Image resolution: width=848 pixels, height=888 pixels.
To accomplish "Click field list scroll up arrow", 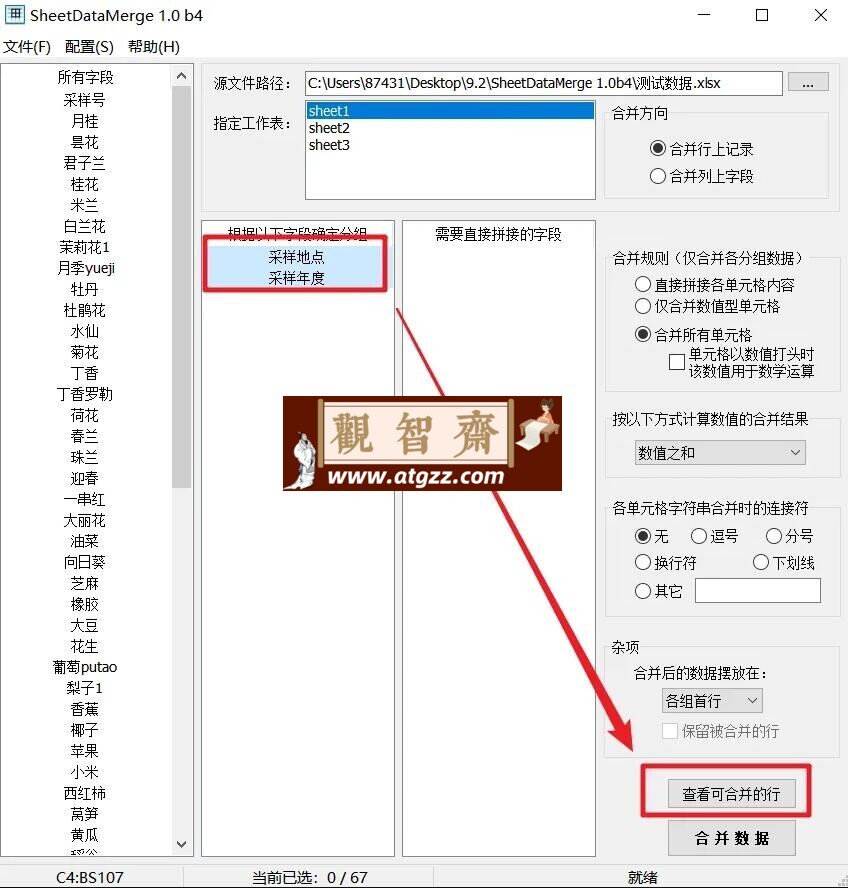I will tap(181, 76).
